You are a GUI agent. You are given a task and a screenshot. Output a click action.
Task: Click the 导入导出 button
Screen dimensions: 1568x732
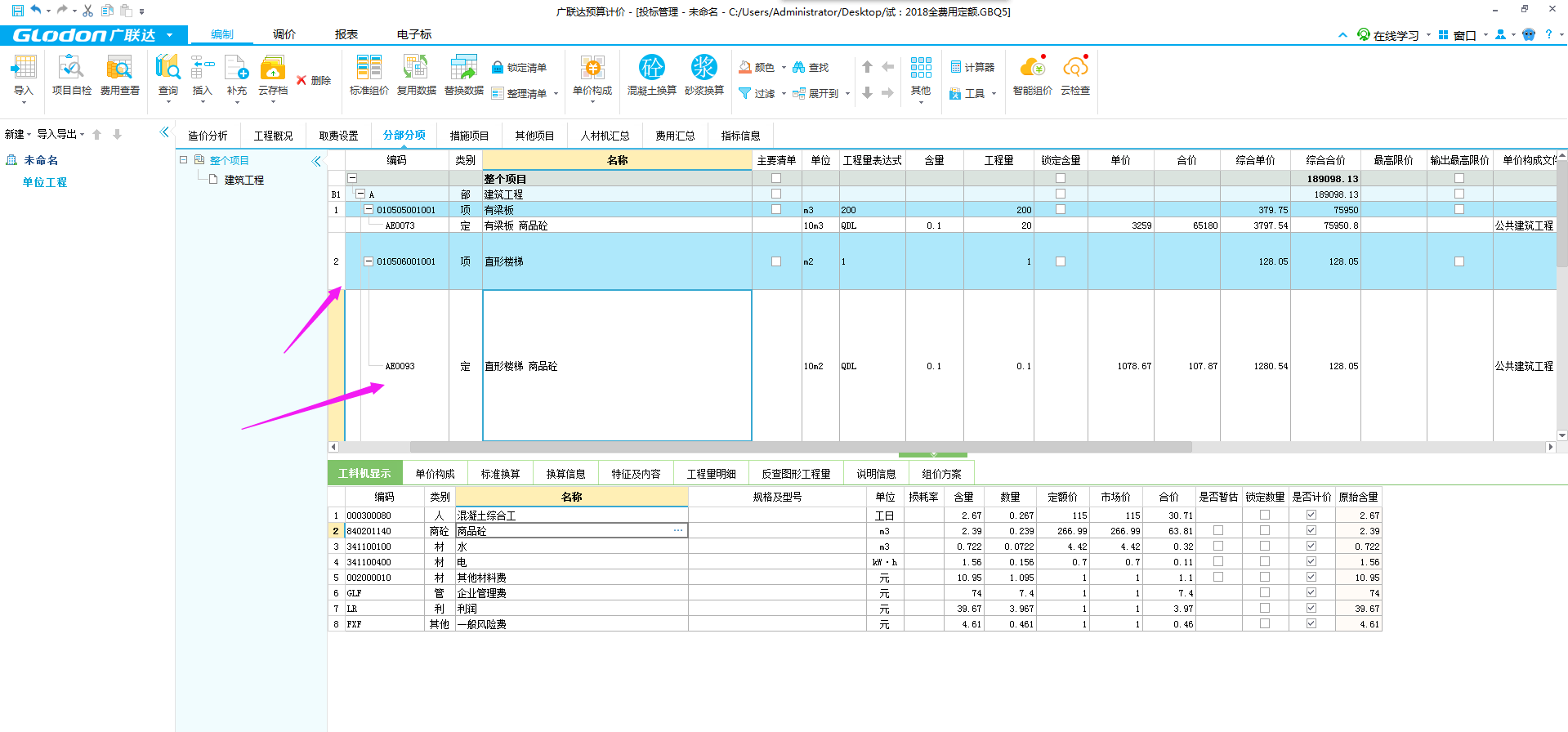coord(60,134)
